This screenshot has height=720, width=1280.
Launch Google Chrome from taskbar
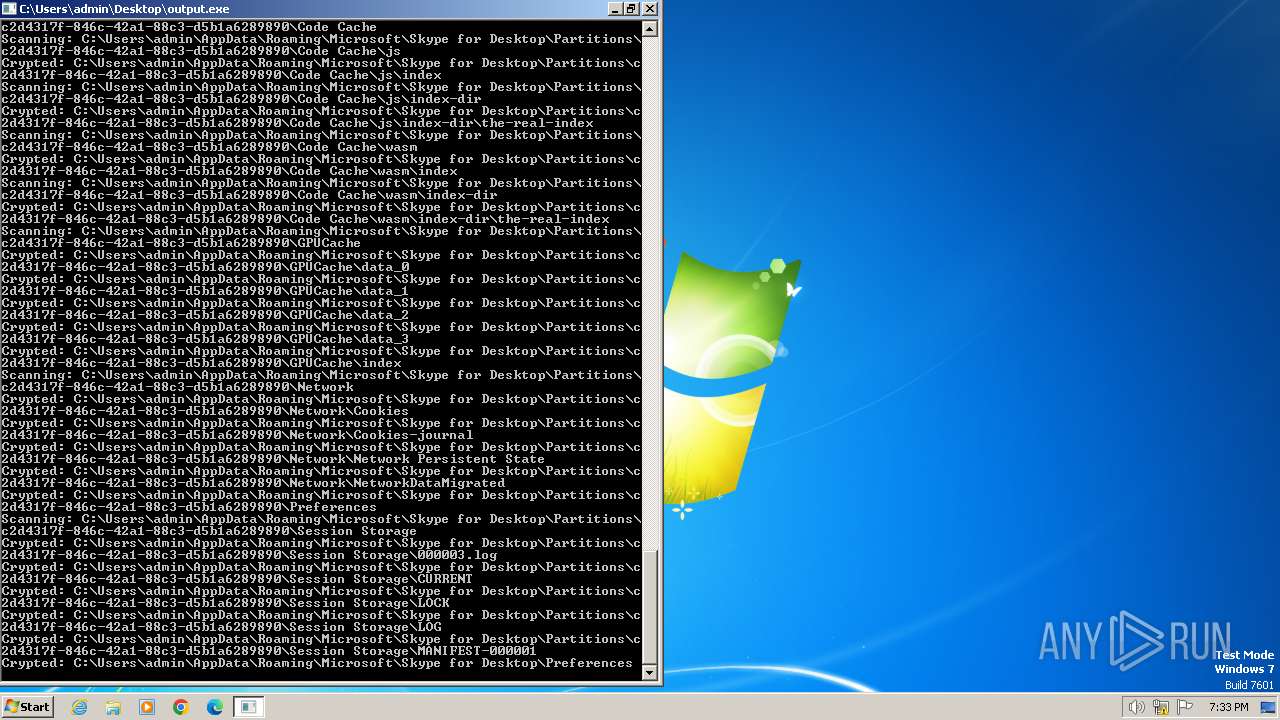pos(181,707)
